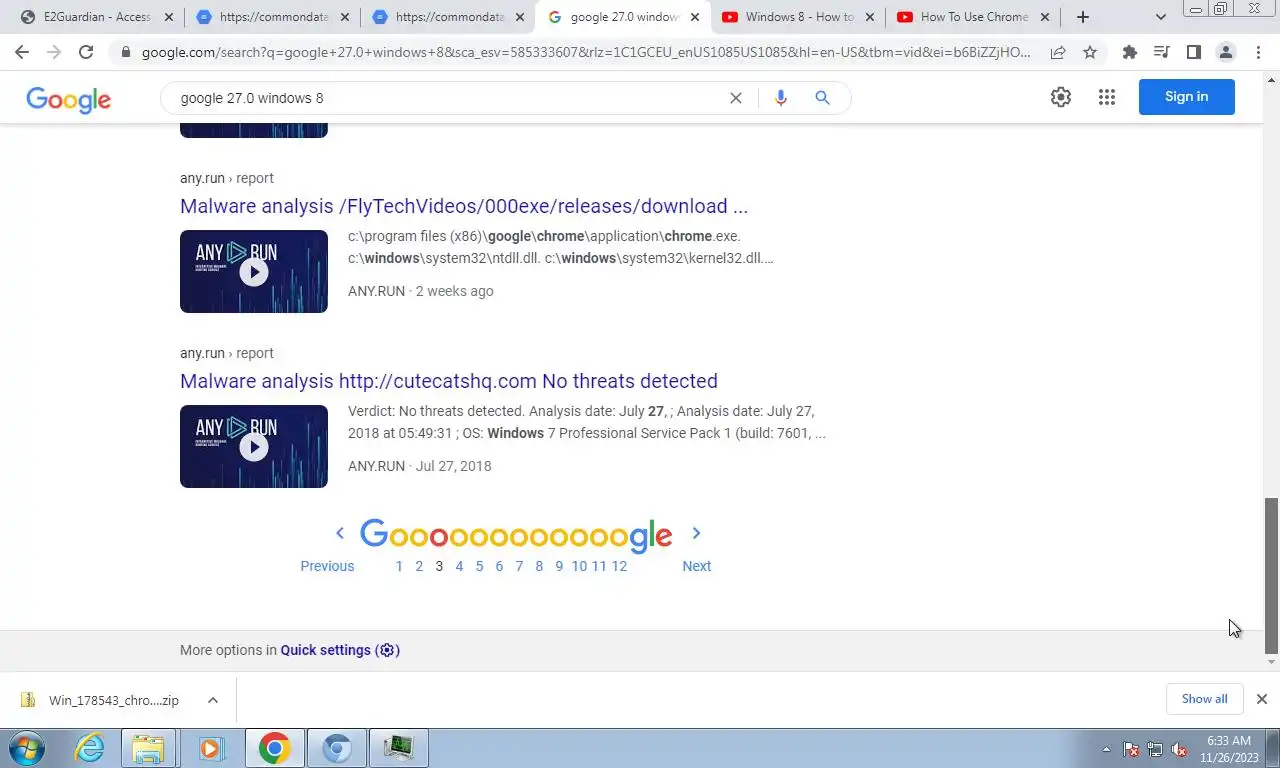Viewport: 1280px width, 768px height.
Task: Open the media control icon in the toolbar
Action: pos(1161,52)
